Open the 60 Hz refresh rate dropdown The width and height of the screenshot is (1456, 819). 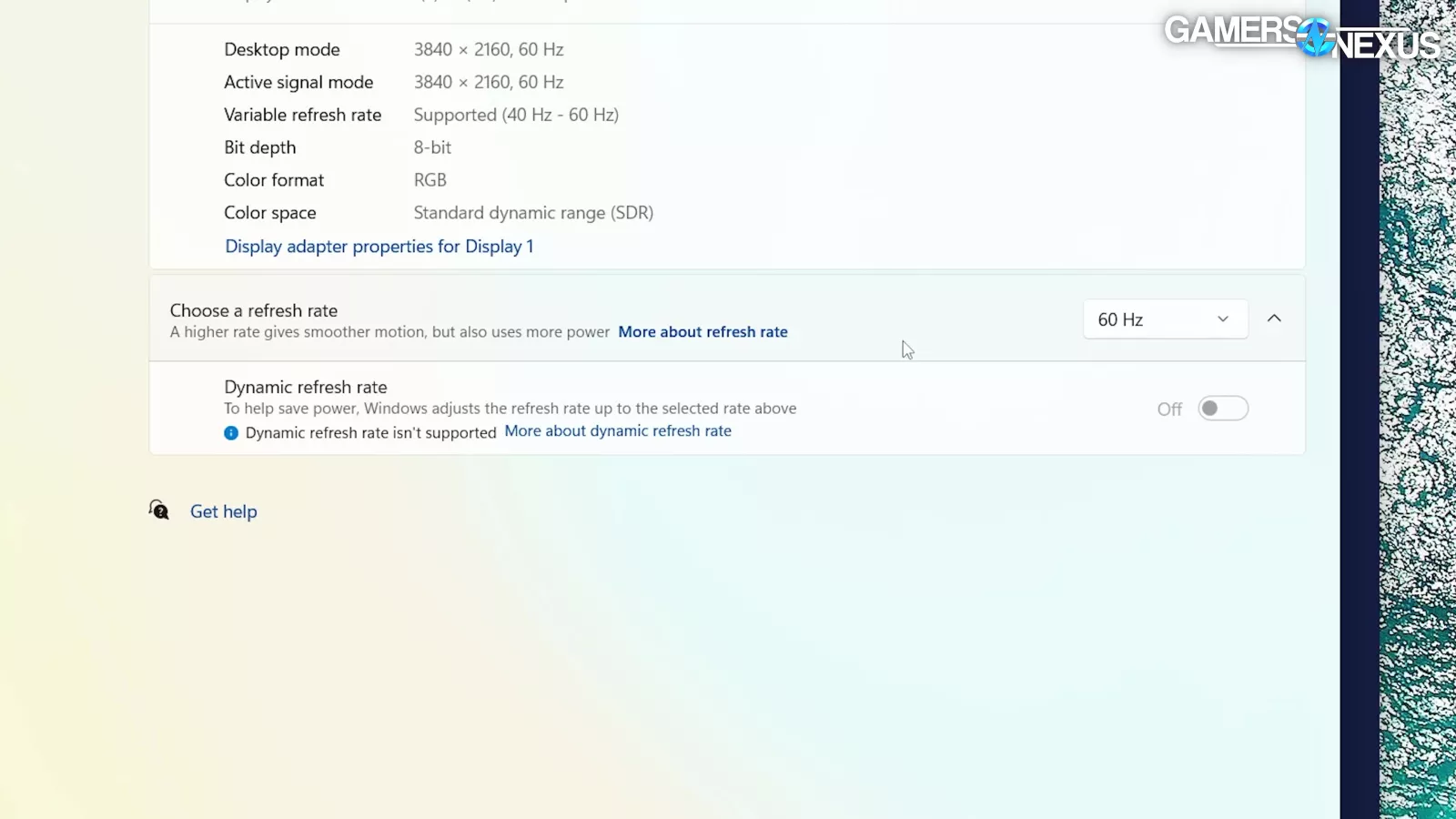click(1165, 319)
